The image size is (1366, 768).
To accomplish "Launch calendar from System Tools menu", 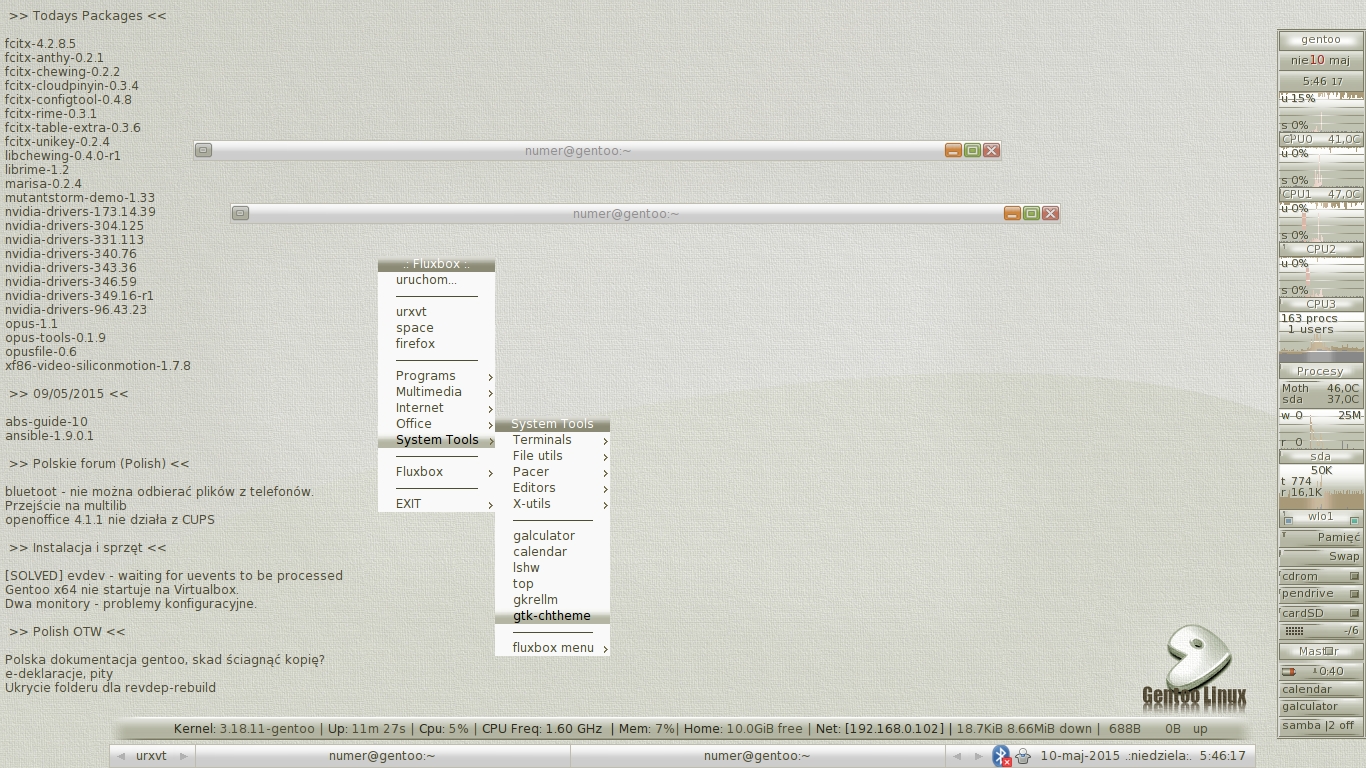I will pos(552,552).
